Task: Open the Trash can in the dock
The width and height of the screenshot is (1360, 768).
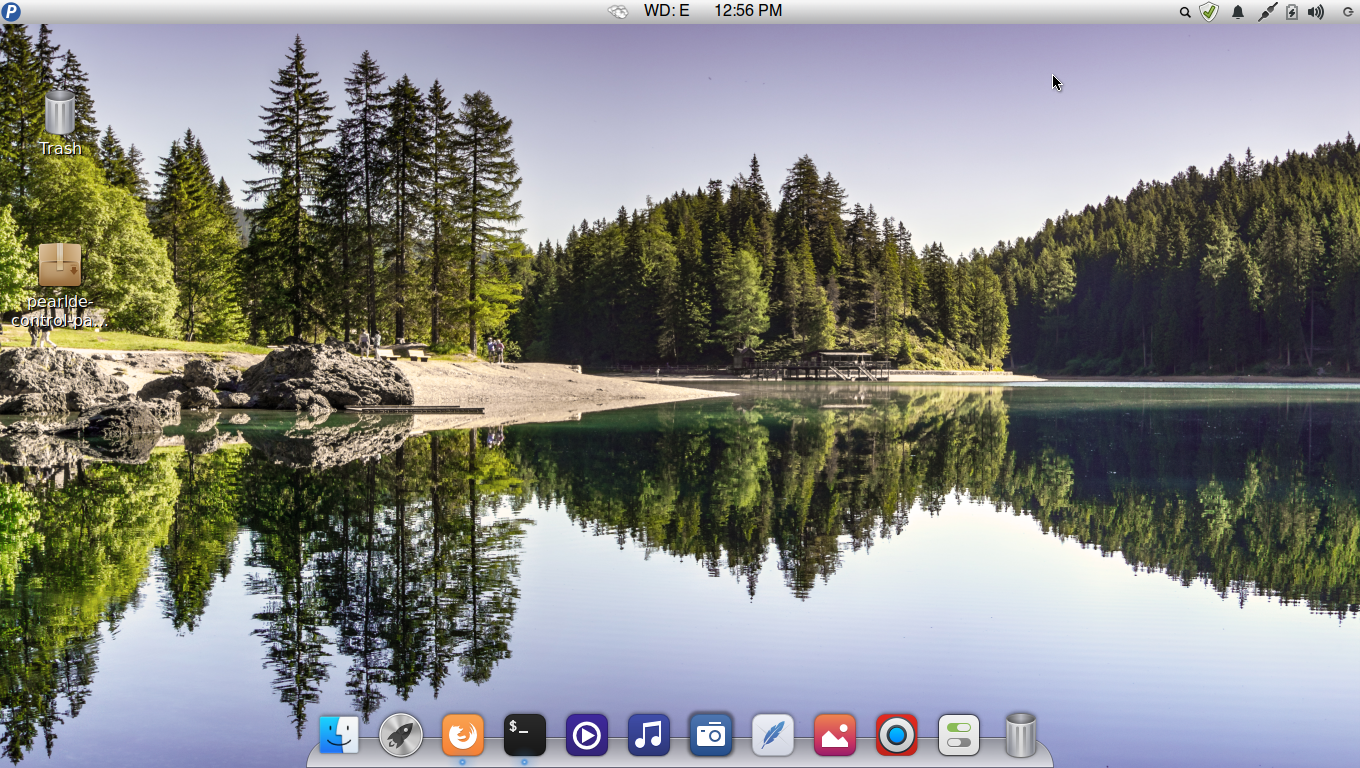Action: pos(1021,735)
